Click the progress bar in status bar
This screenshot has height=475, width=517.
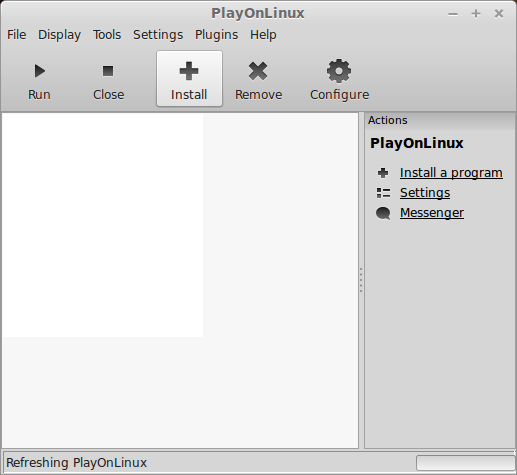point(465,463)
